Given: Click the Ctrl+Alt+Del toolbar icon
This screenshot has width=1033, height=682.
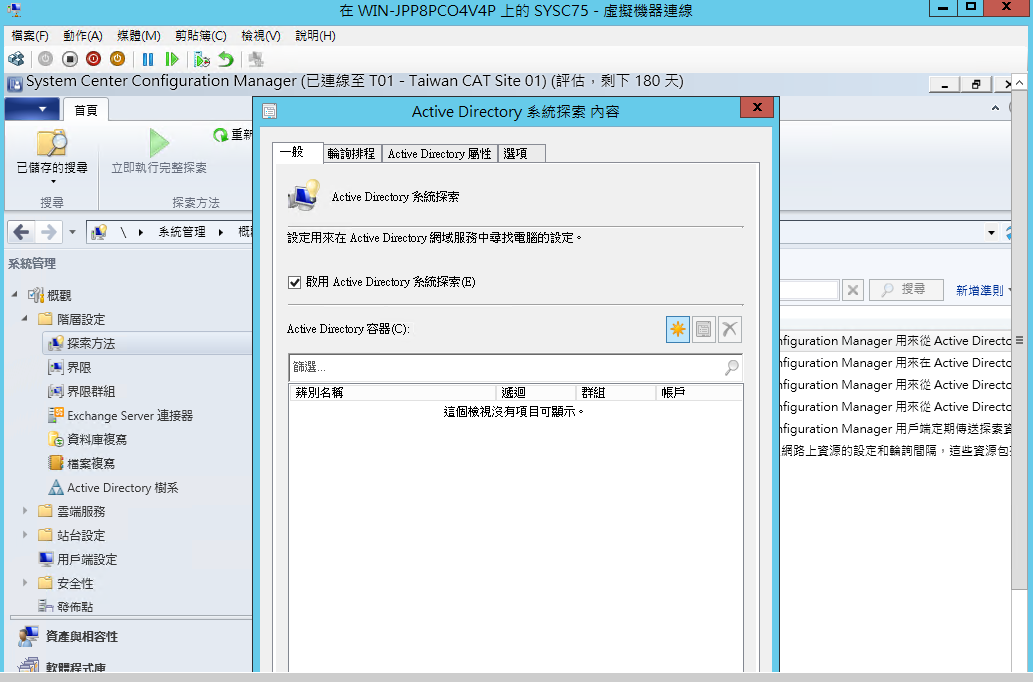Looking at the screenshot, I should [x=16, y=59].
